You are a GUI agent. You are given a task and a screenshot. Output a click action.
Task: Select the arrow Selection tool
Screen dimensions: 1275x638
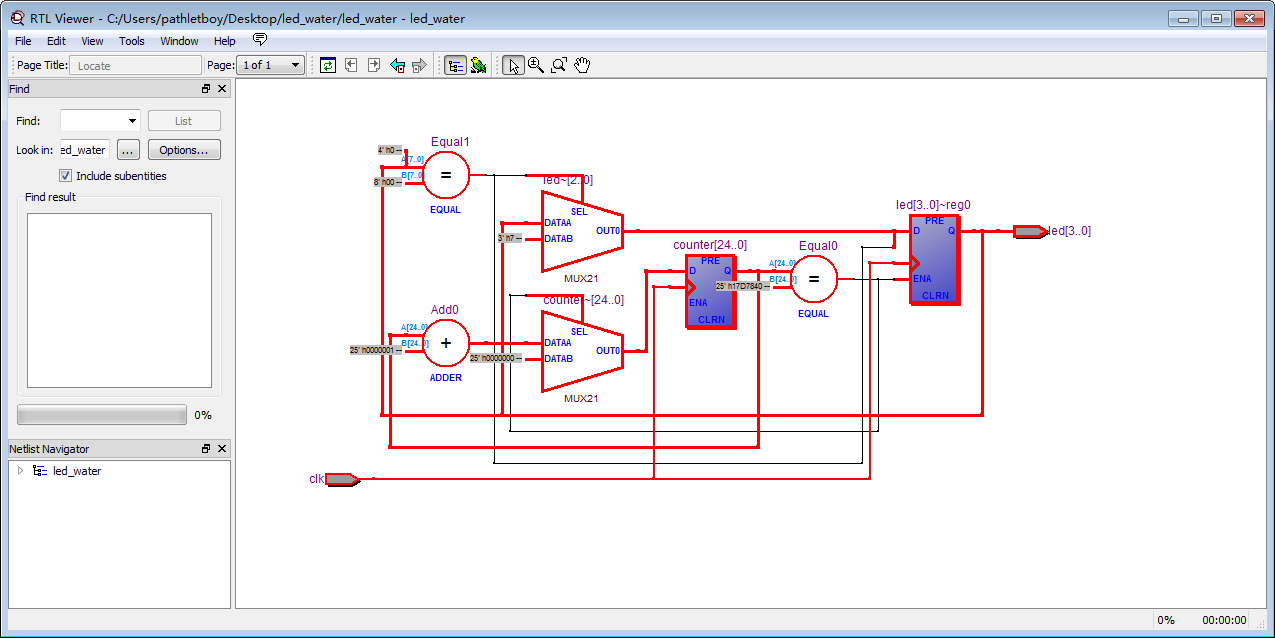click(513, 65)
